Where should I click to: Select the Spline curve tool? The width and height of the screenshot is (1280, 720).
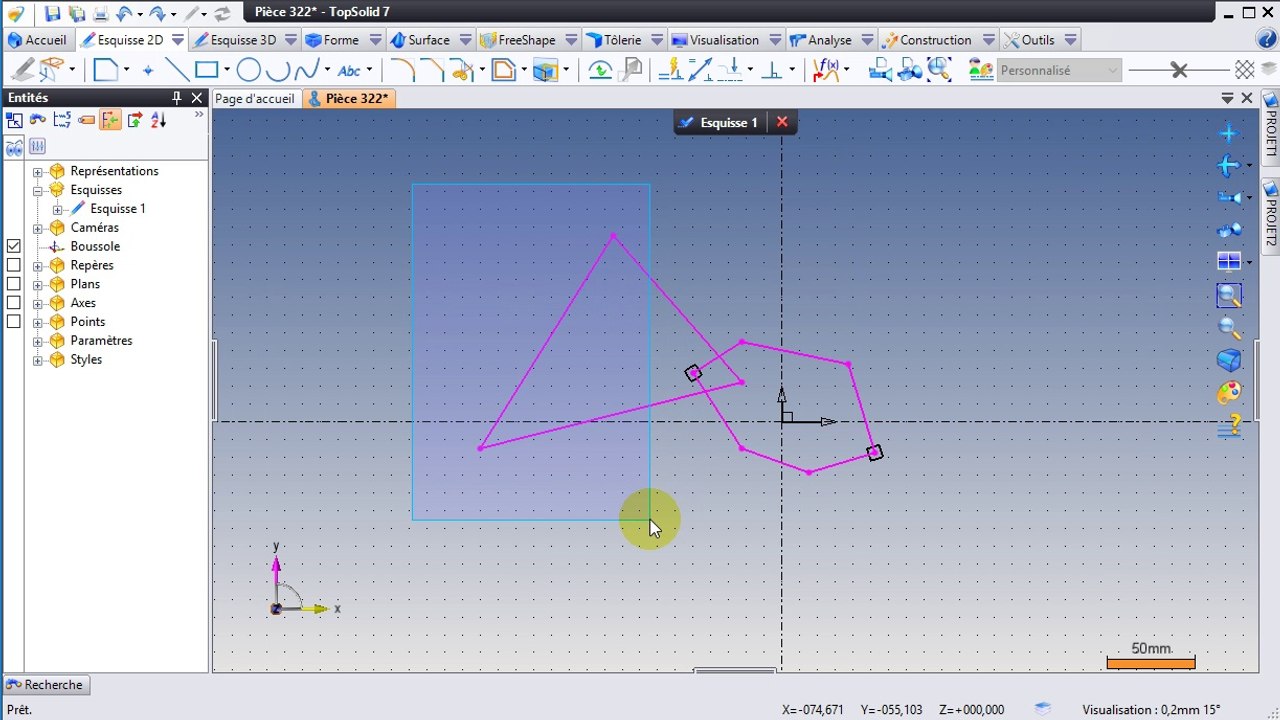point(307,70)
